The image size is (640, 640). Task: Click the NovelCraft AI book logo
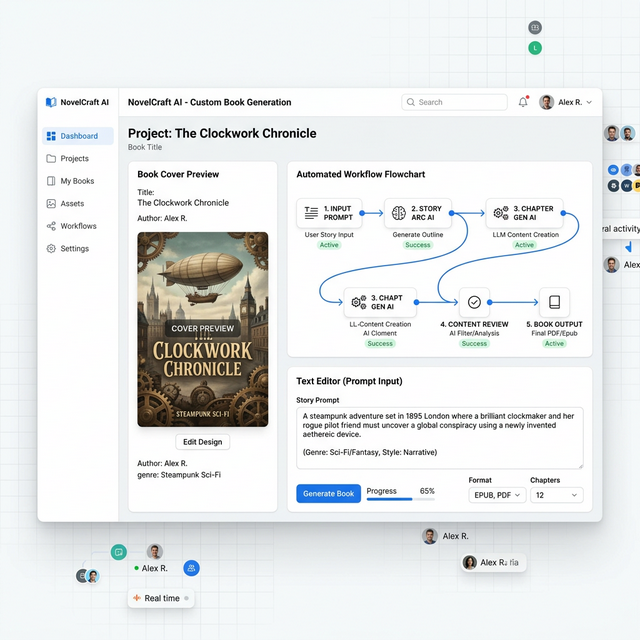click(51, 102)
